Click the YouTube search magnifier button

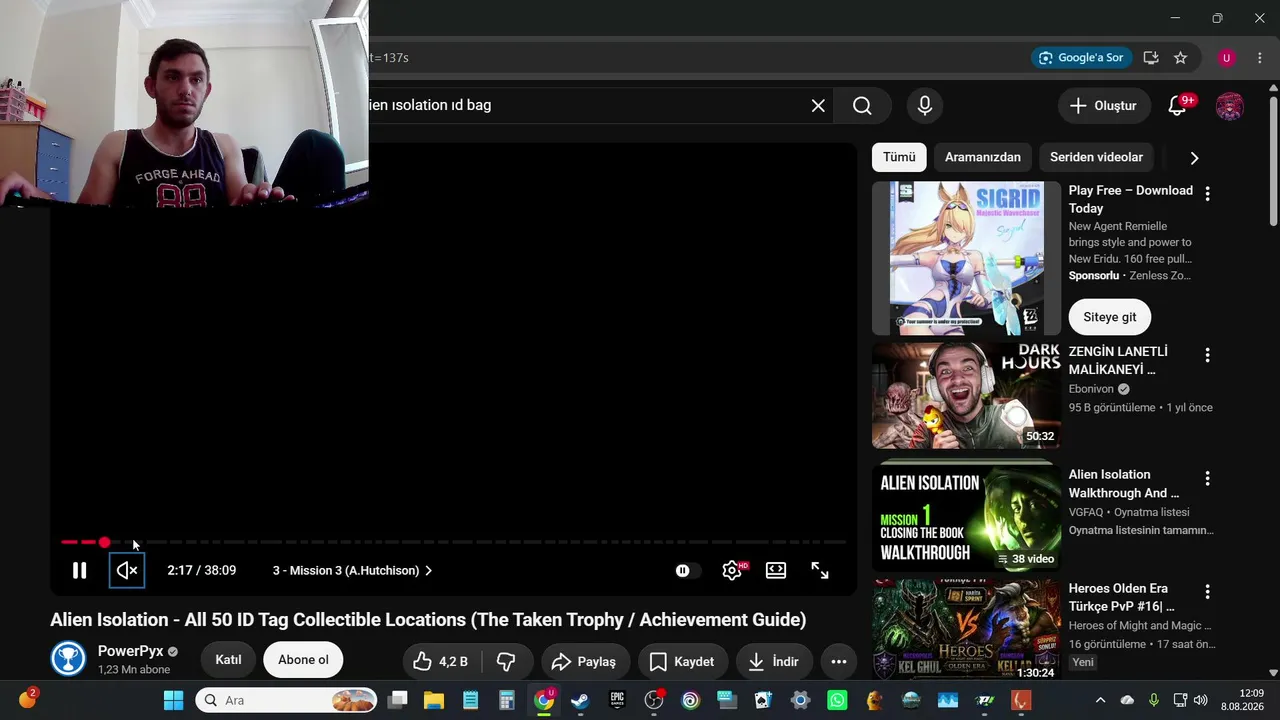click(862, 106)
